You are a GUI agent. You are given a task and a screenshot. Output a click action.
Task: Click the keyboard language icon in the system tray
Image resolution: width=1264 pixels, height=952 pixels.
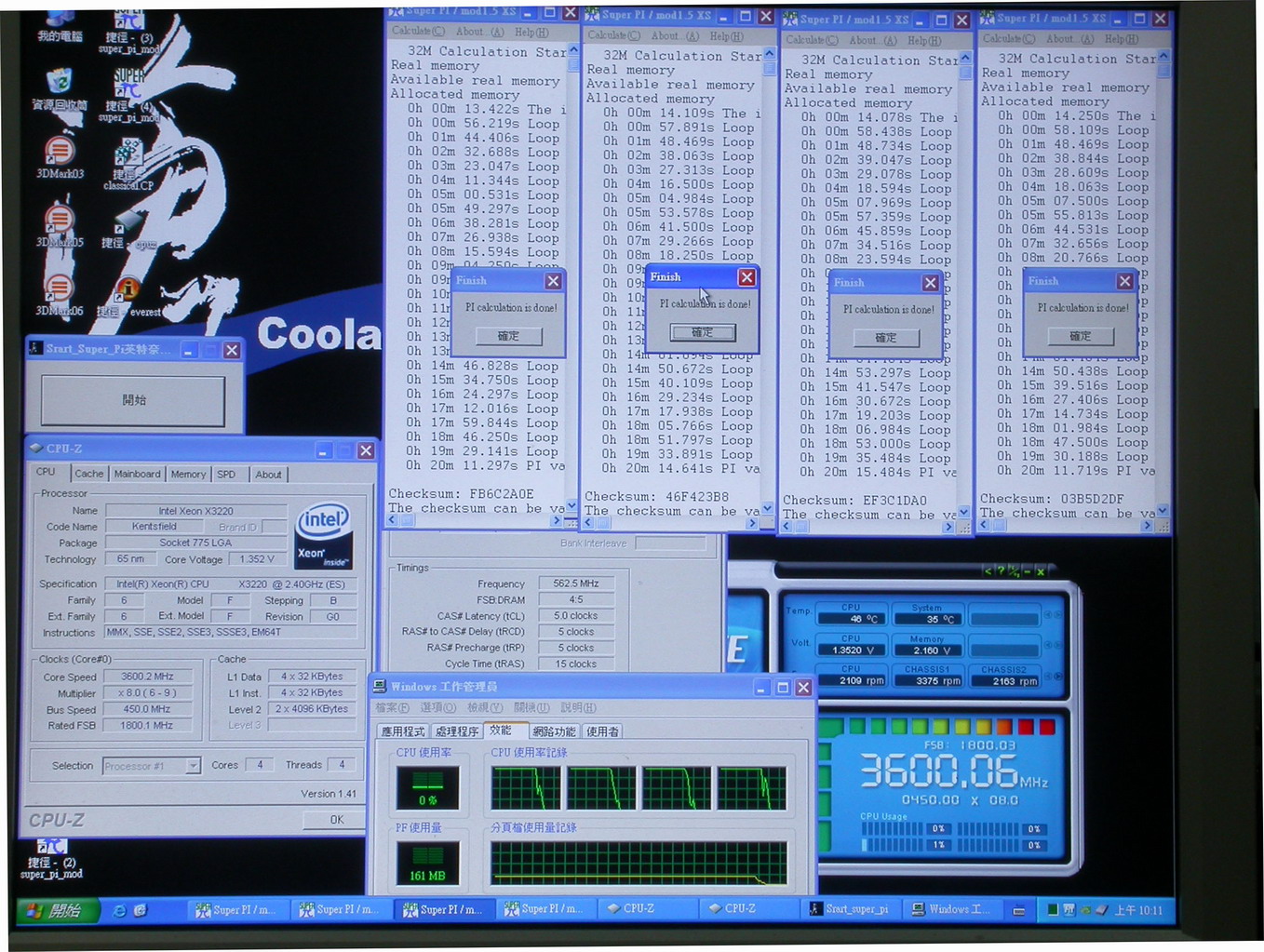(x=1018, y=910)
